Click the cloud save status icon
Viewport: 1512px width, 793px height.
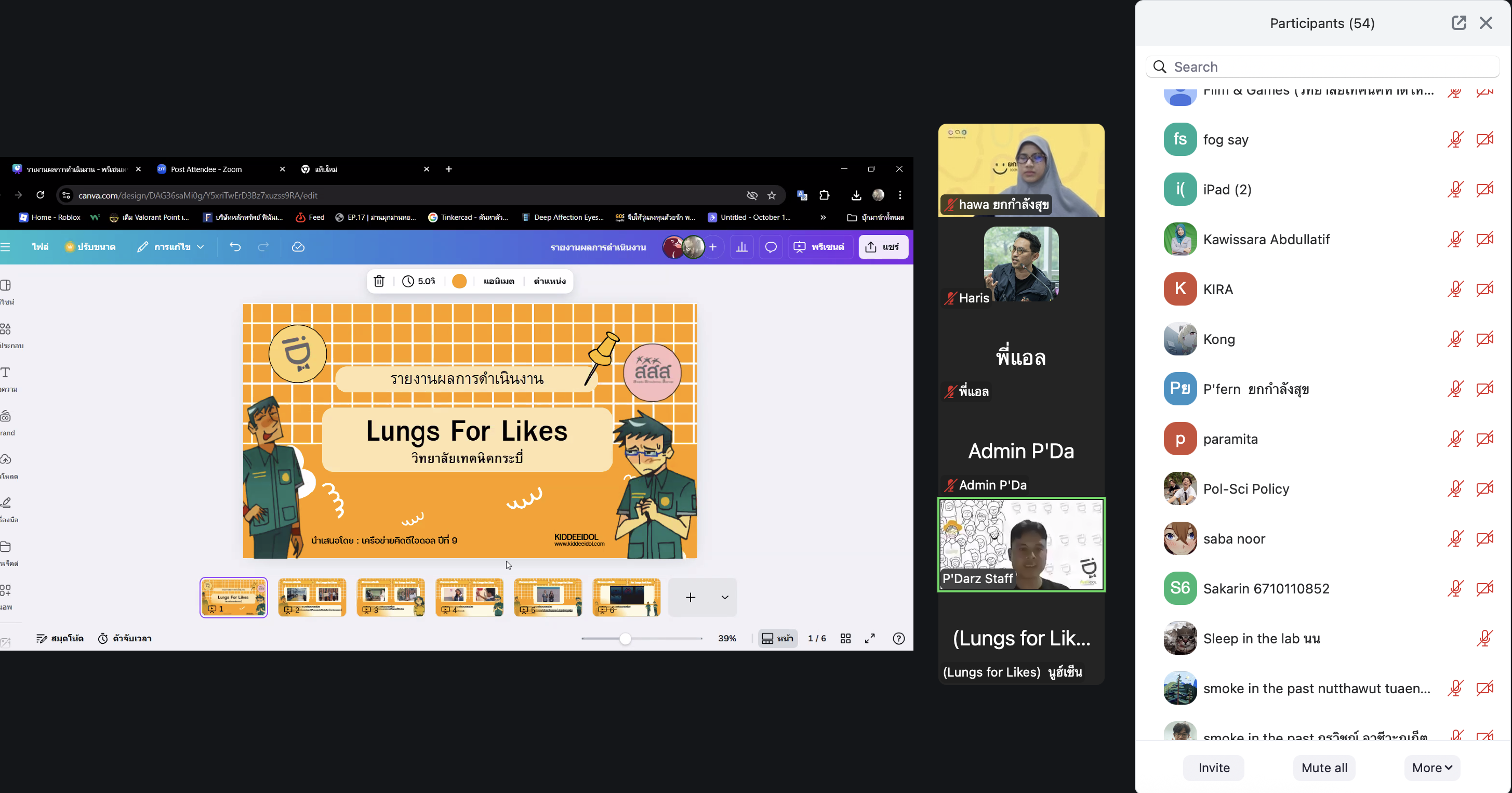point(298,247)
